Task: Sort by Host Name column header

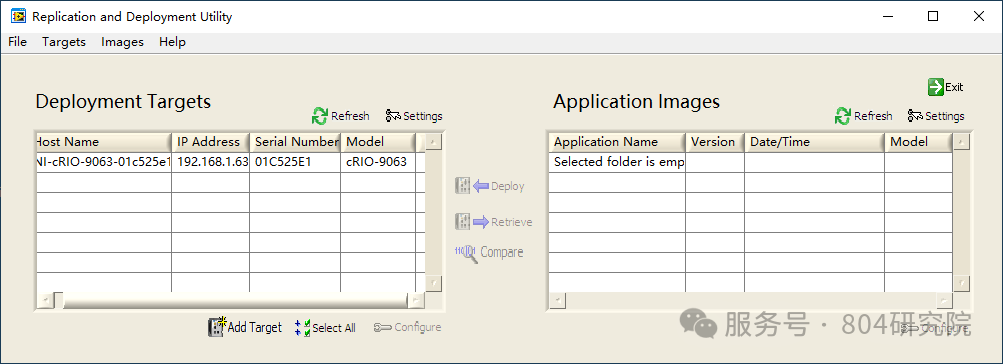Action: (x=103, y=142)
